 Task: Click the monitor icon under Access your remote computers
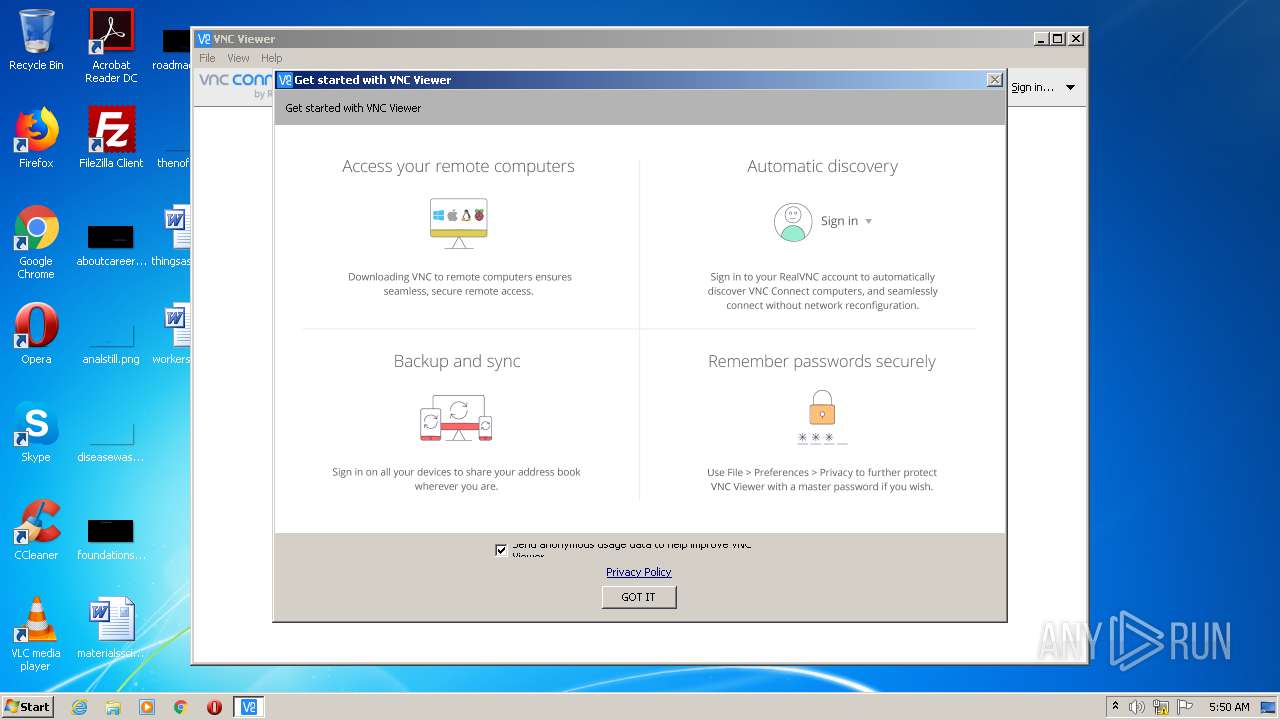click(459, 223)
